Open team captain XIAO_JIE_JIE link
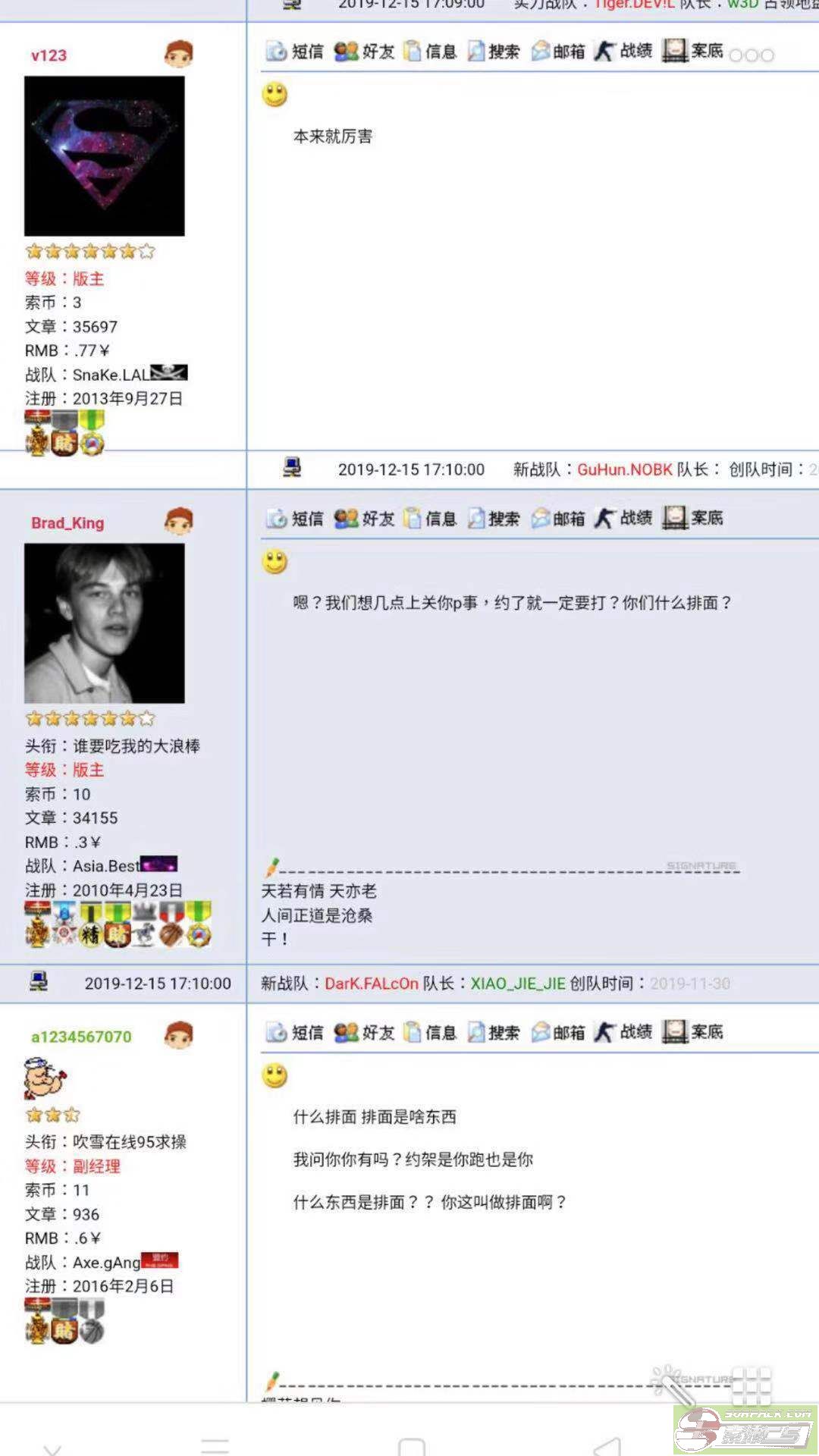 click(x=518, y=984)
